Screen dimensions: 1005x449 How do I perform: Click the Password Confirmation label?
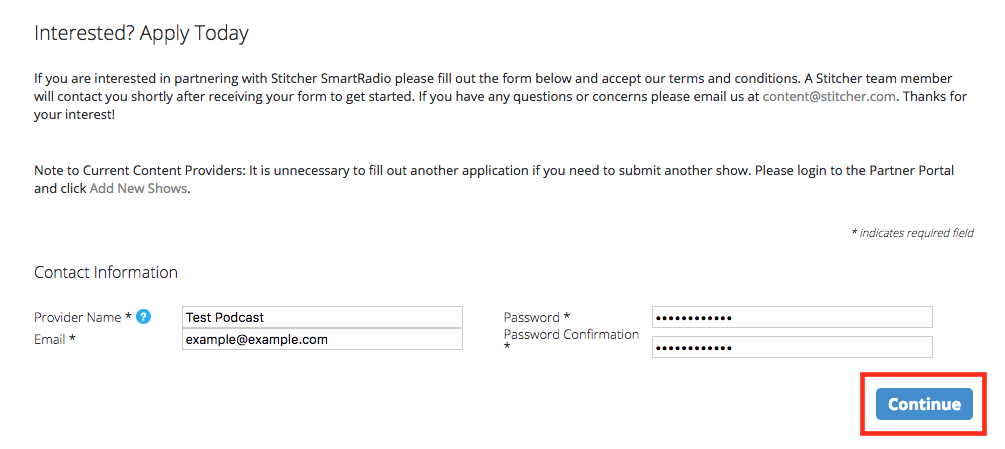[571, 341]
